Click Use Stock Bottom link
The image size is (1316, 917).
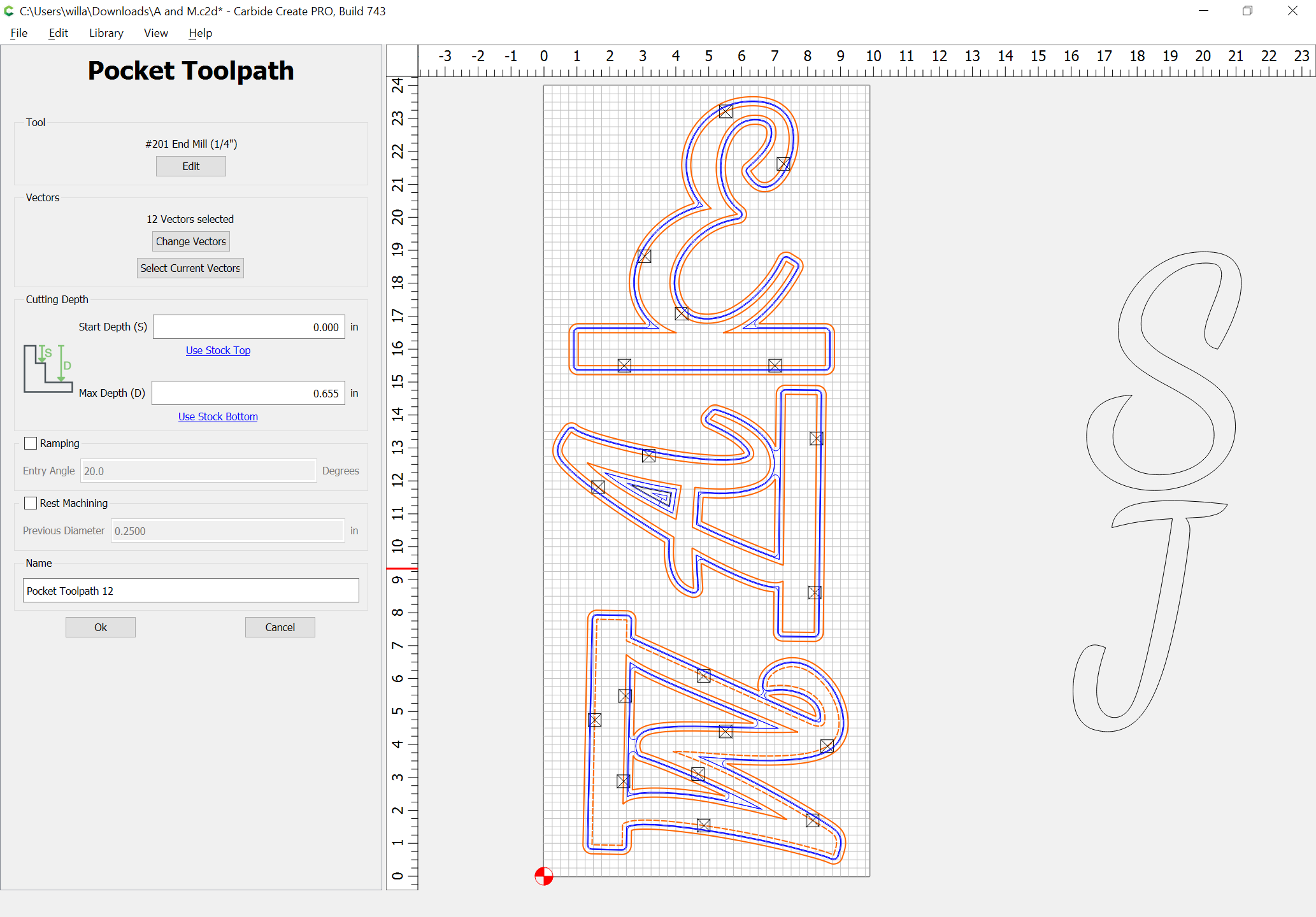[218, 416]
